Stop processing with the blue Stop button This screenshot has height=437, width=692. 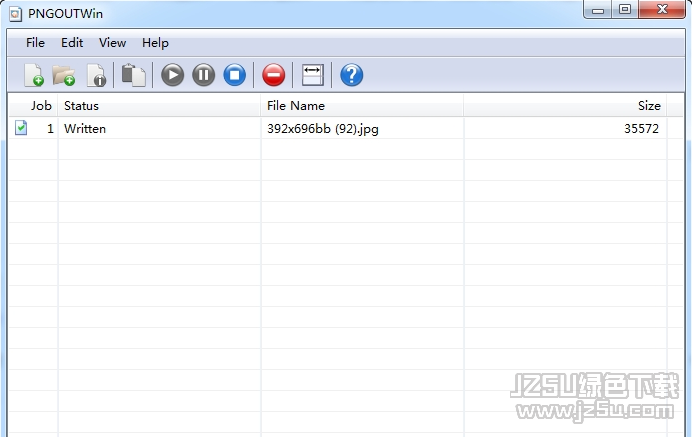[235, 75]
